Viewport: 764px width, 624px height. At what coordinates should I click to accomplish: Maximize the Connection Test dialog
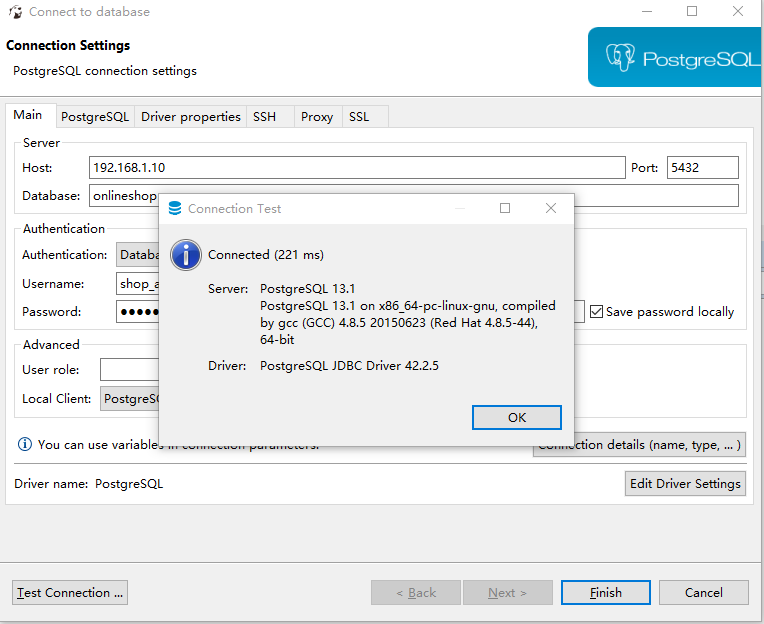tap(505, 208)
